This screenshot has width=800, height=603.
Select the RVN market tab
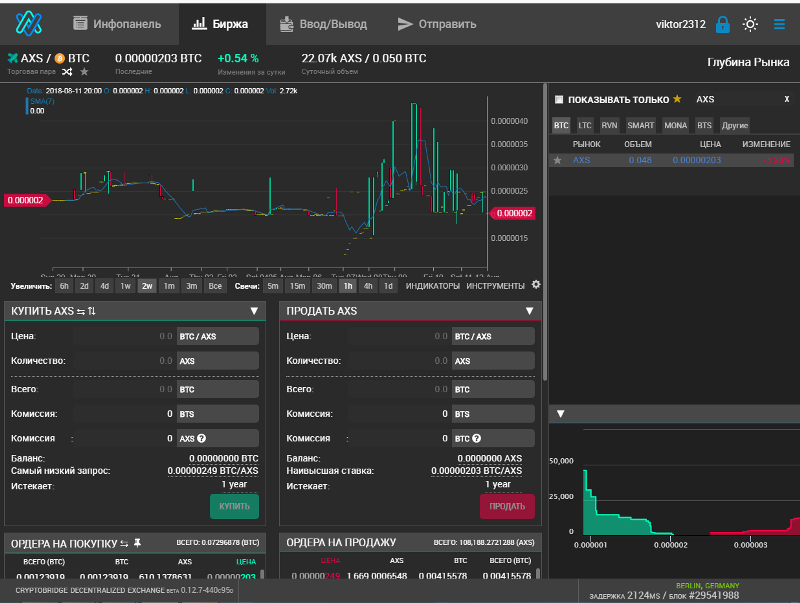point(609,125)
